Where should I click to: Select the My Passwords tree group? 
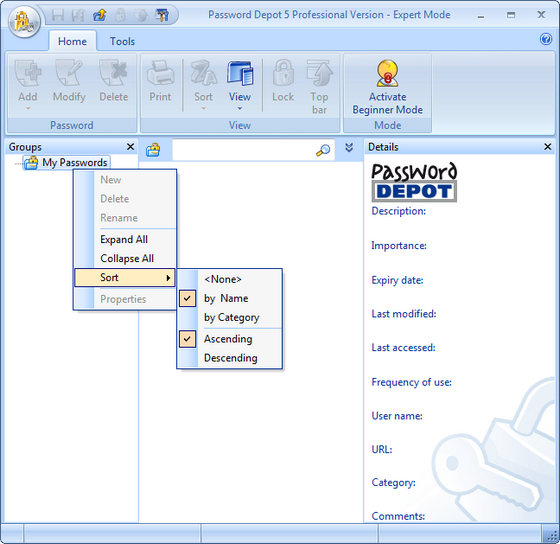click(67, 163)
